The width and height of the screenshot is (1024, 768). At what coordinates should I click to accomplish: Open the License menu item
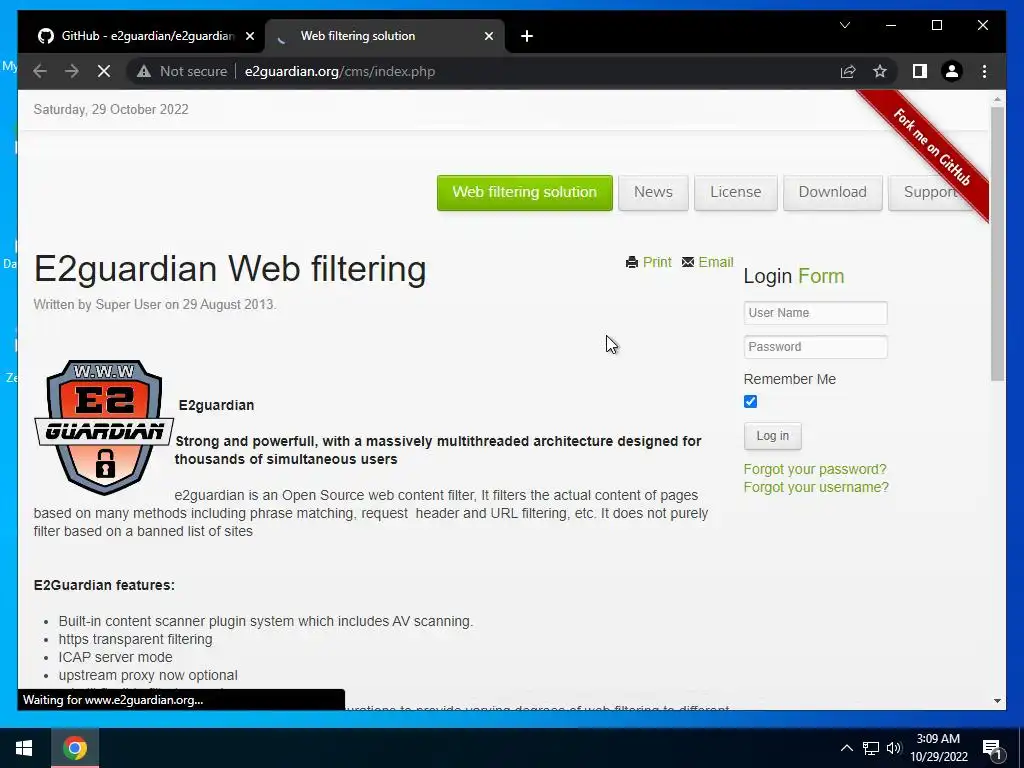click(735, 193)
